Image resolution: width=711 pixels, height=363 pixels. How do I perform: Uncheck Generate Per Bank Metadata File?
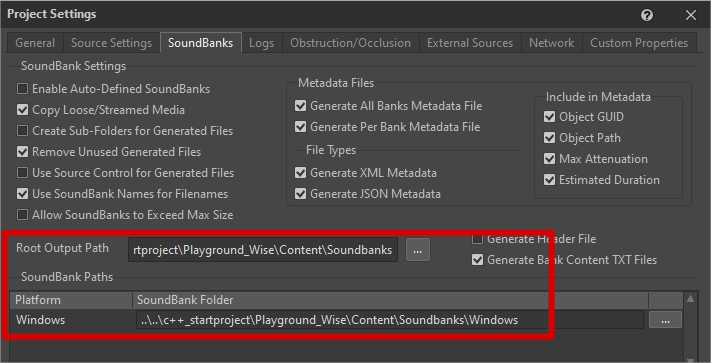point(300,127)
